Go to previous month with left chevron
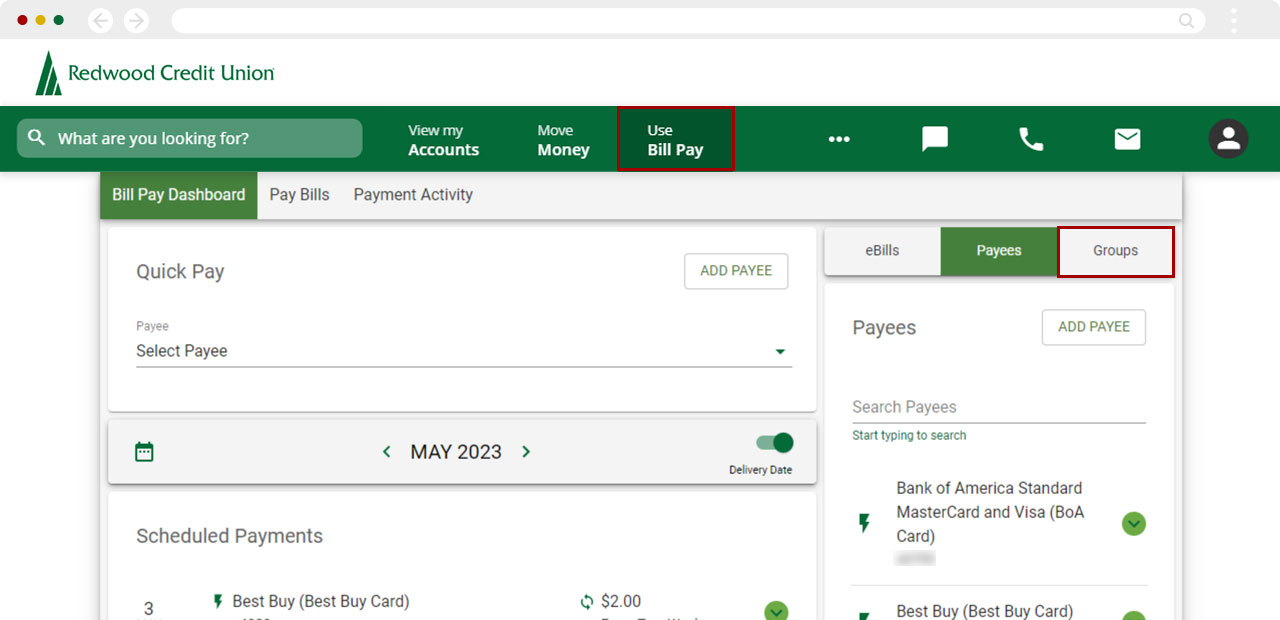1280x620 pixels. click(x=387, y=452)
